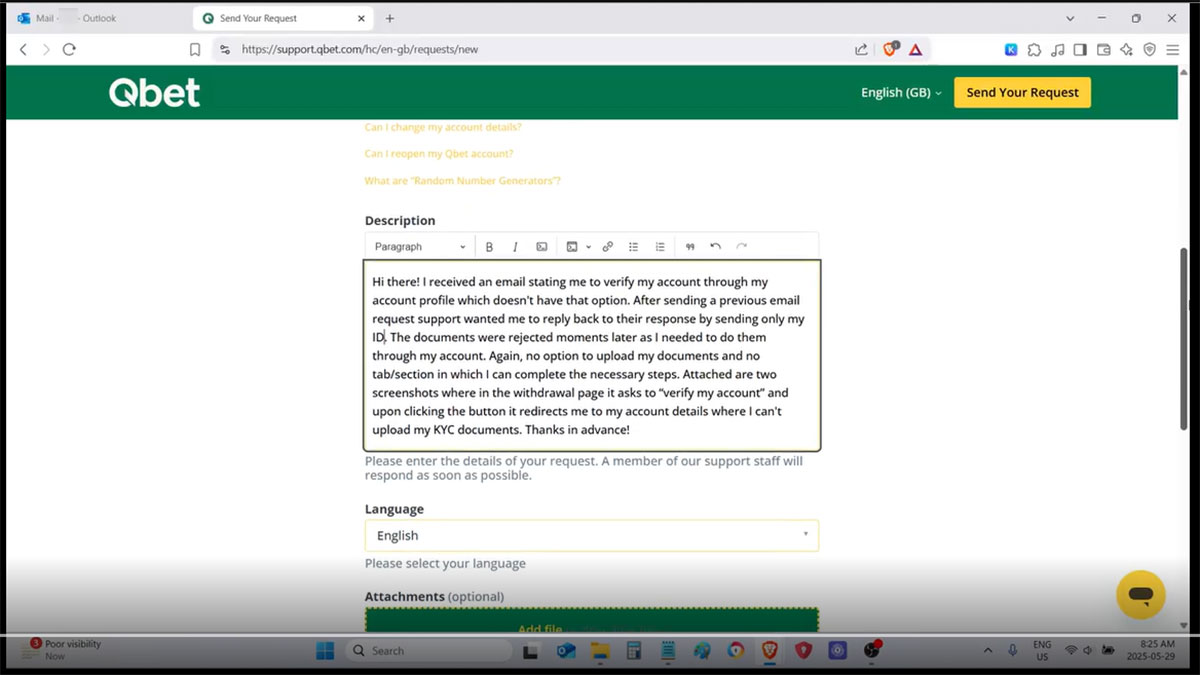This screenshot has height=675, width=1200.
Task: Go forward in browser history
Action: [46, 49]
